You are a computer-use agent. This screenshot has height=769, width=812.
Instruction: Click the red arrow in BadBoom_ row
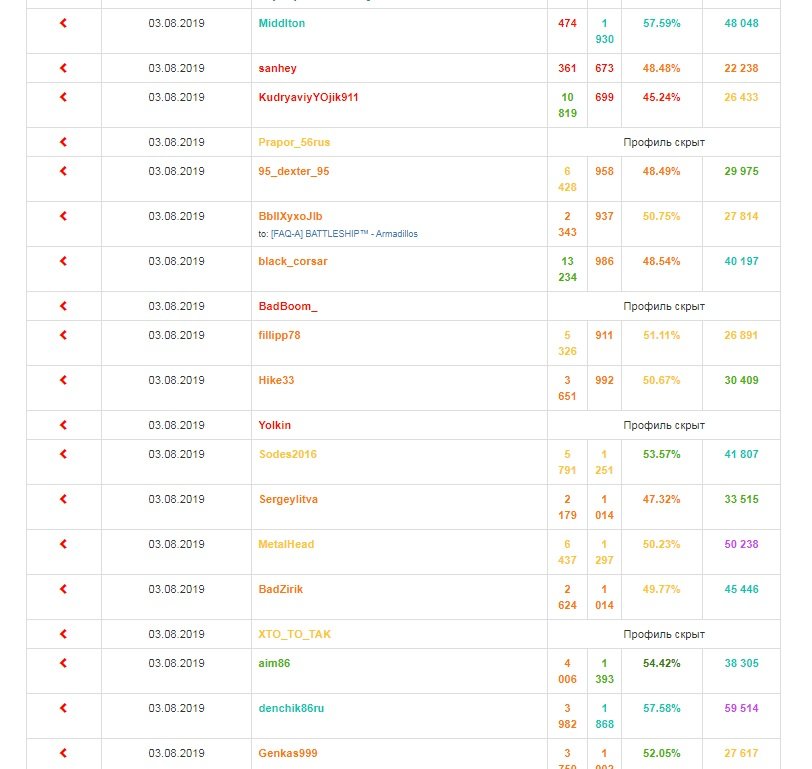[x=63, y=306]
